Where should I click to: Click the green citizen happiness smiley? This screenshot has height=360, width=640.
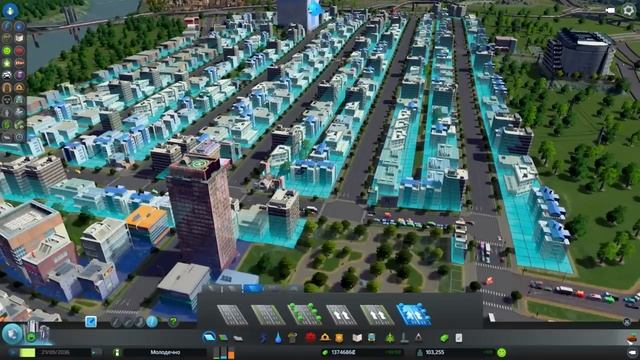point(502,352)
